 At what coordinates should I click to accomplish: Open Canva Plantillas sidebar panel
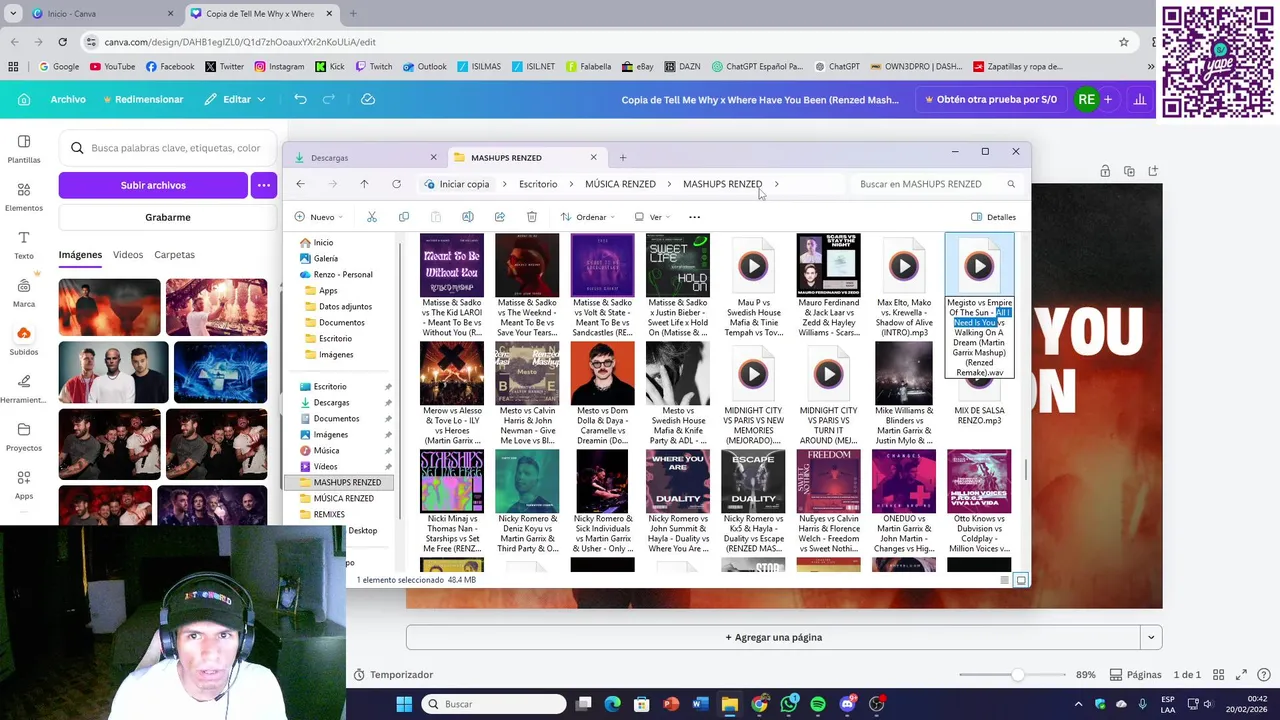pos(24,149)
